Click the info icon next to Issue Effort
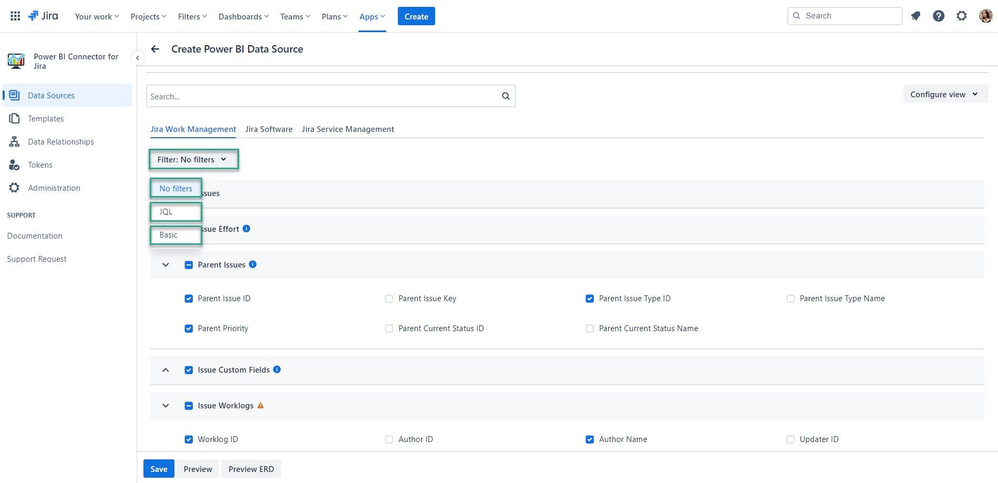This screenshot has width=998, height=483. point(246,228)
